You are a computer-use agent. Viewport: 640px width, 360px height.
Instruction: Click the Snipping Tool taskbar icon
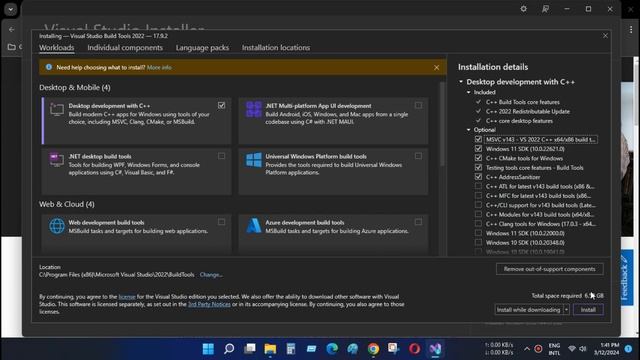[393, 349]
